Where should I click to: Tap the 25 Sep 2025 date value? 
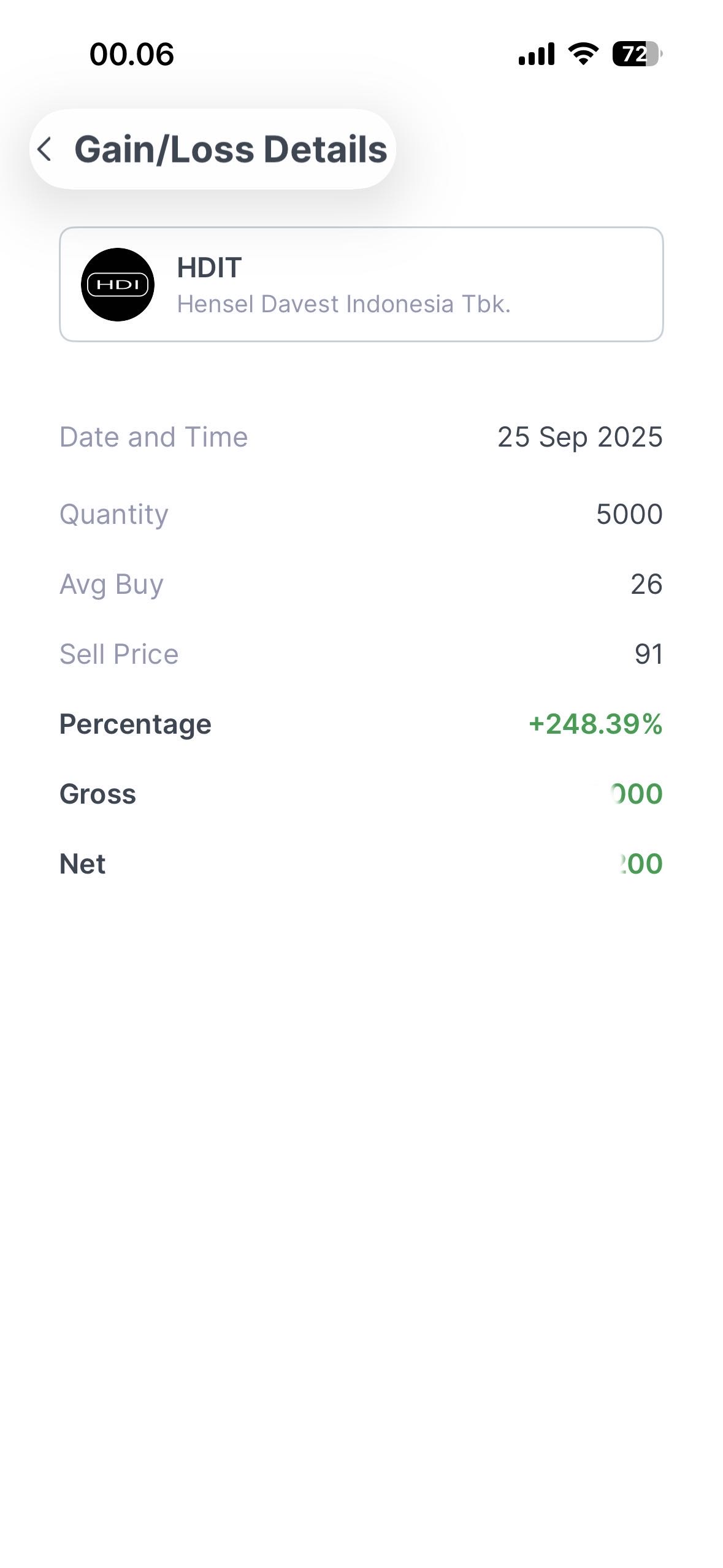[580, 437]
